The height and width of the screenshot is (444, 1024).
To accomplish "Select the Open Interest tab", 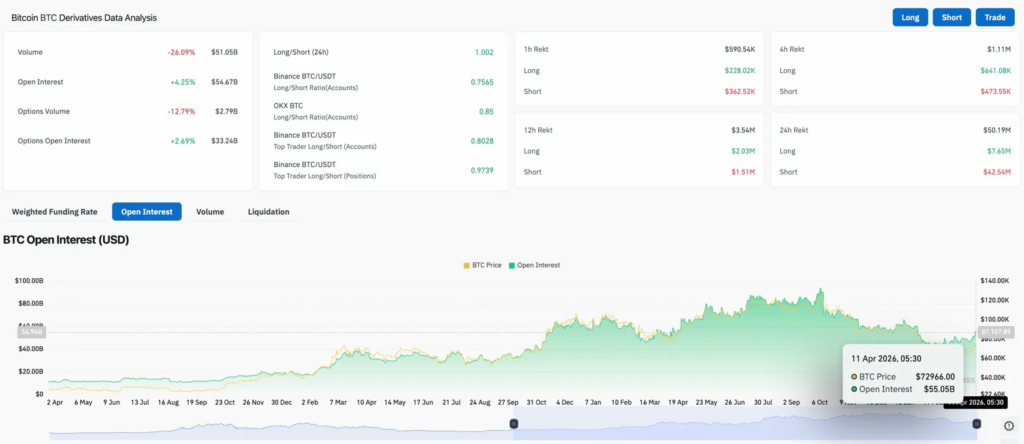I will pos(146,212).
